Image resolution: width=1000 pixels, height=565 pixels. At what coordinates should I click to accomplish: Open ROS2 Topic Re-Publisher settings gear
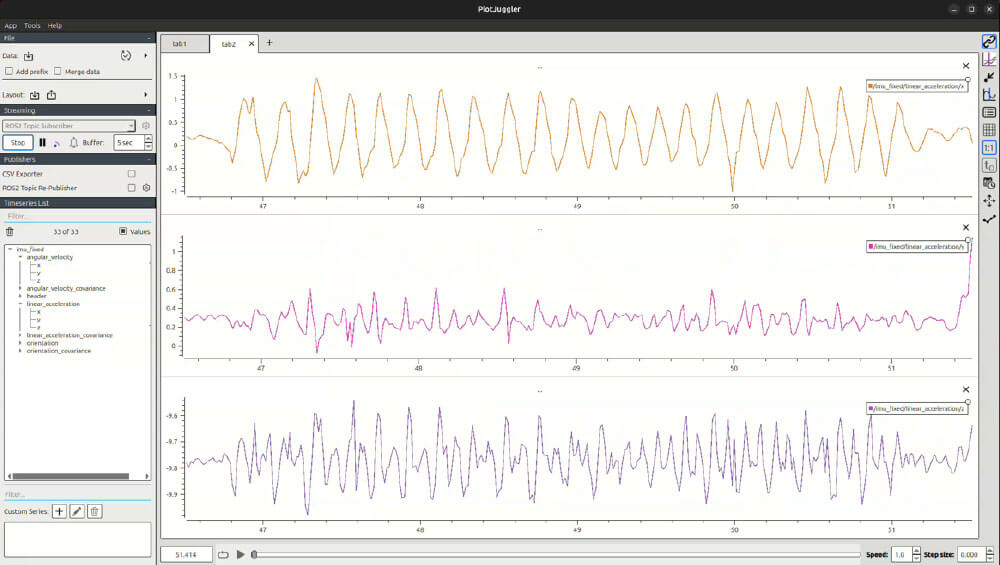(146, 187)
